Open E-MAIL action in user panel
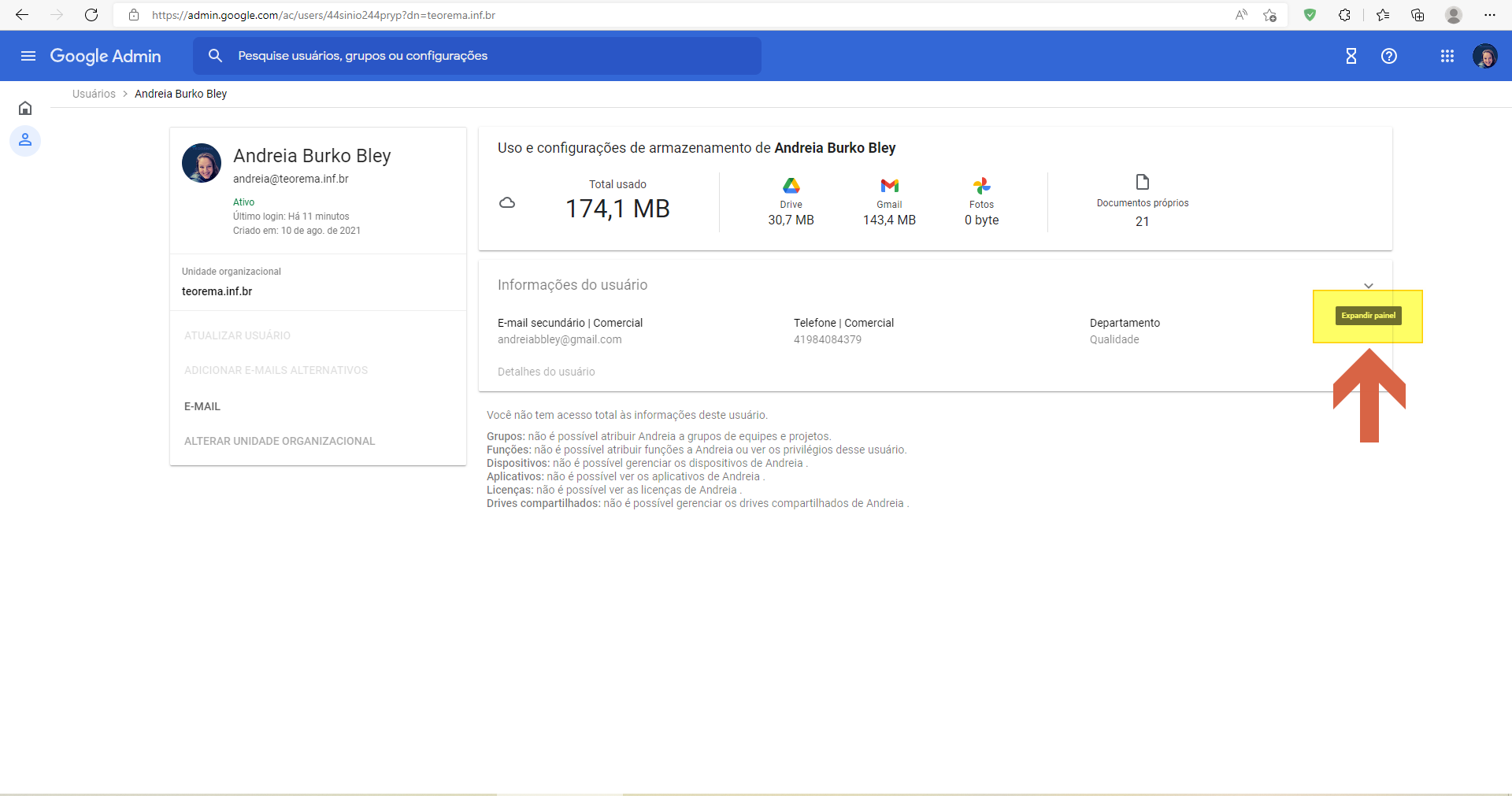 202,406
